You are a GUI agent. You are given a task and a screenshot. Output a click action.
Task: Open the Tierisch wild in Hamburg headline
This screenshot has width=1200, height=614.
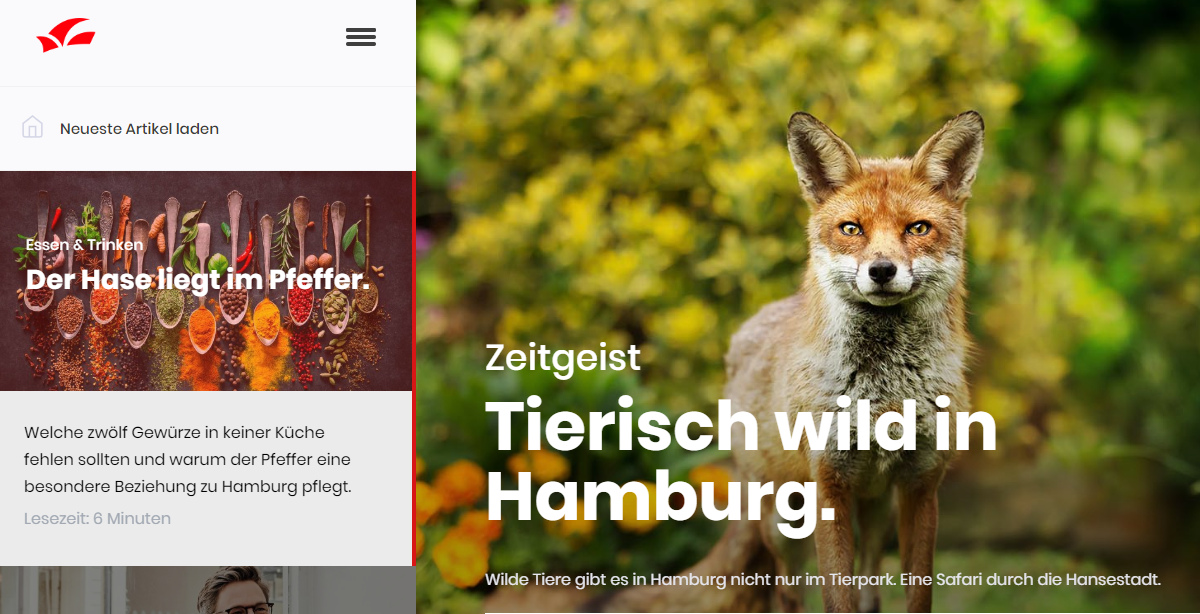[741, 461]
